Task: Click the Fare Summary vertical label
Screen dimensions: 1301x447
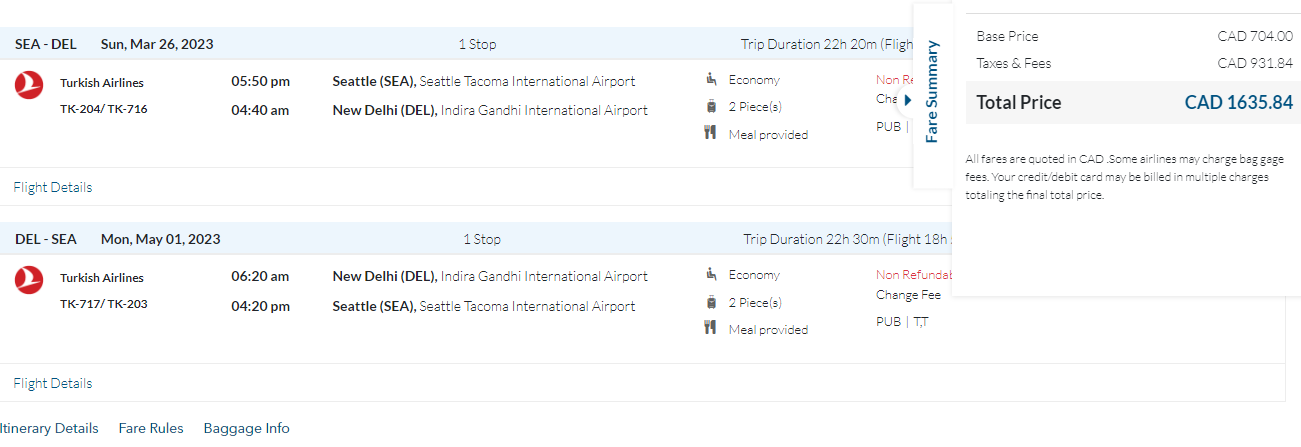Action: (932, 92)
